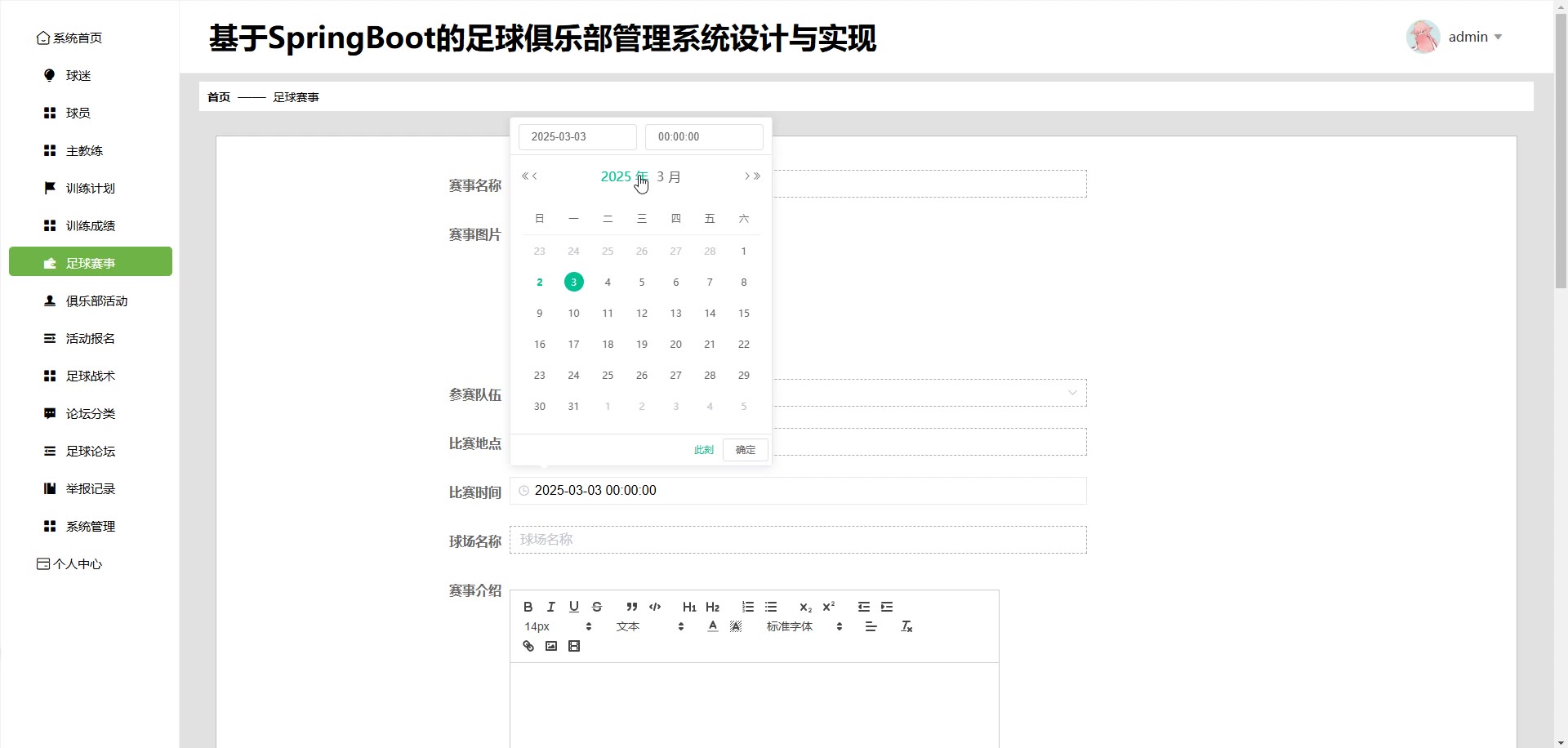The height and width of the screenshot is (748, 1568).
Task: Open the 足球战术 menu item
Action: tap(91, 376)
